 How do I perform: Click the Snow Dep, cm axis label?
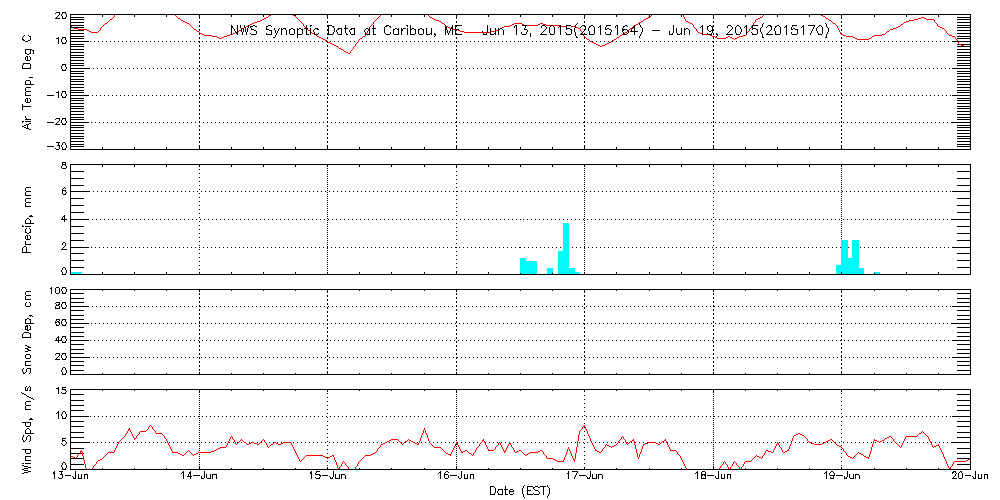pyautogui.click(x=27, y=330)
